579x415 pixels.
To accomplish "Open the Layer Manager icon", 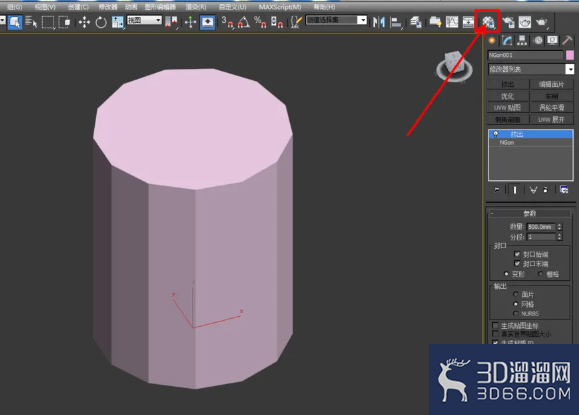I will click(416, 22).
